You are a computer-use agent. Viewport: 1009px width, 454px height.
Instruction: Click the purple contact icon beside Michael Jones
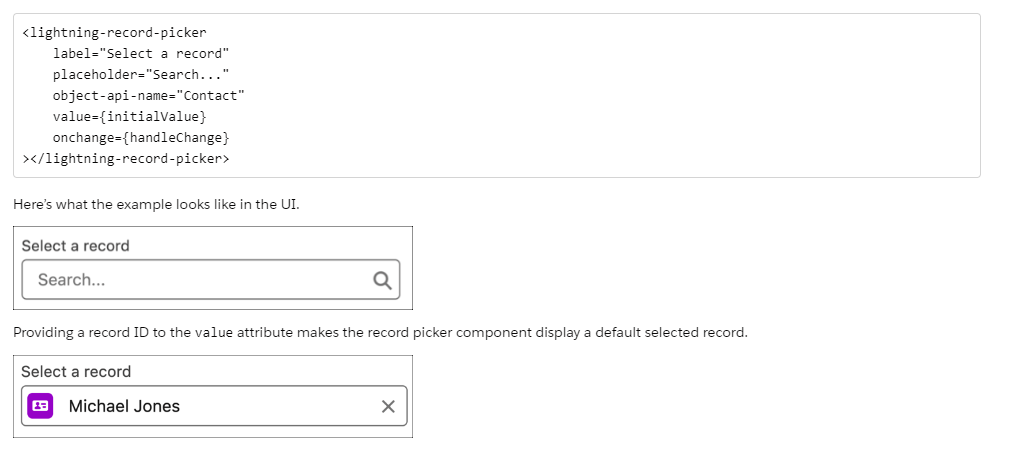click(40, 406)
